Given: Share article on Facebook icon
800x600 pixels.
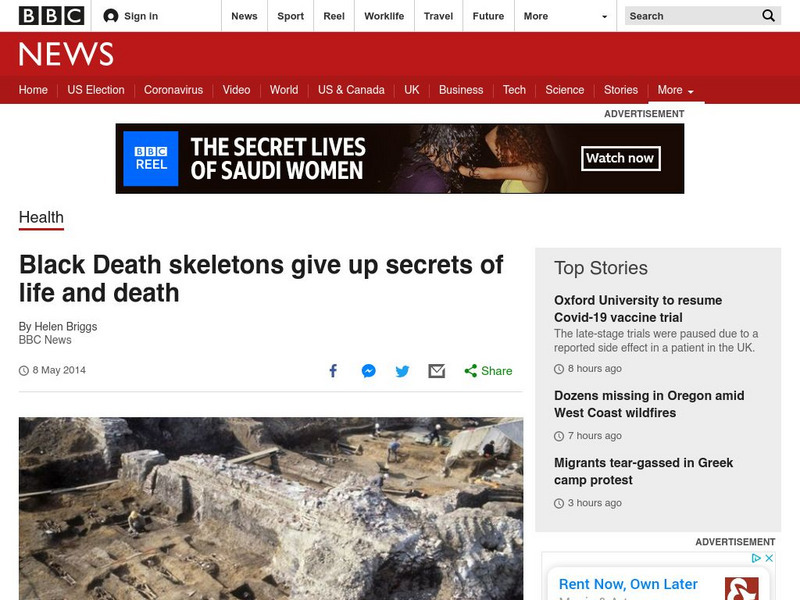Looking at the screenshot, I should coord(333,371).
